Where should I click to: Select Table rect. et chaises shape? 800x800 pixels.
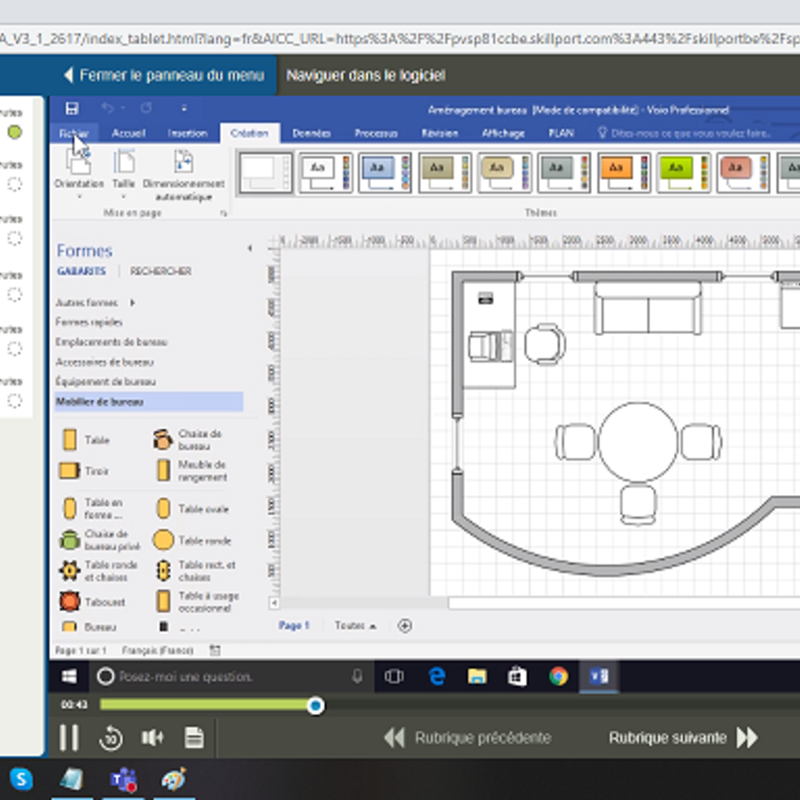point(195,571)
